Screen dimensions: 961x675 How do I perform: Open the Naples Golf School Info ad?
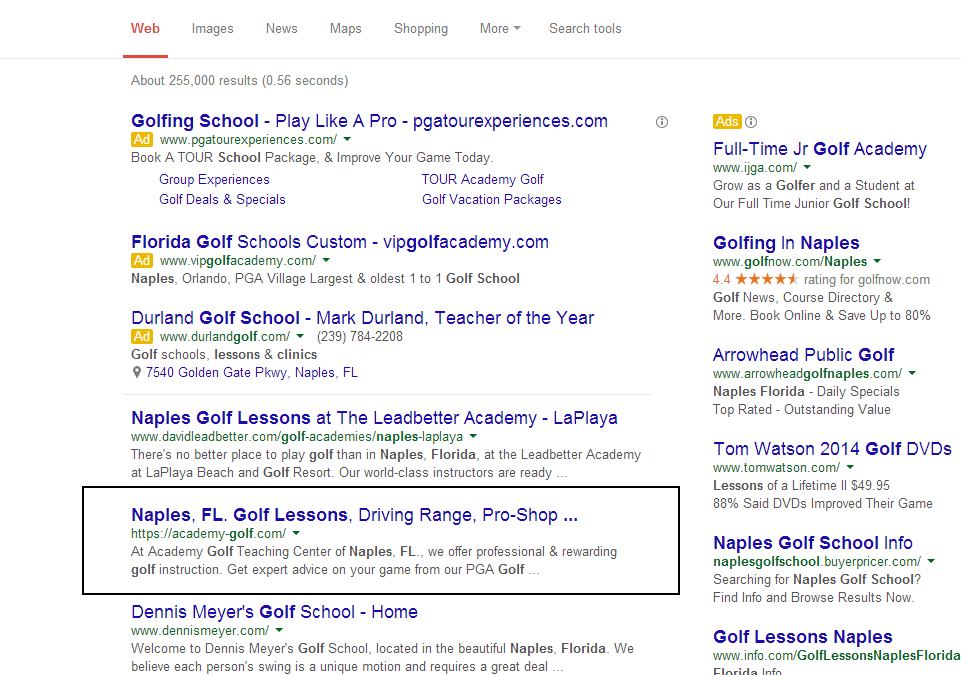[x=813, y=543]
